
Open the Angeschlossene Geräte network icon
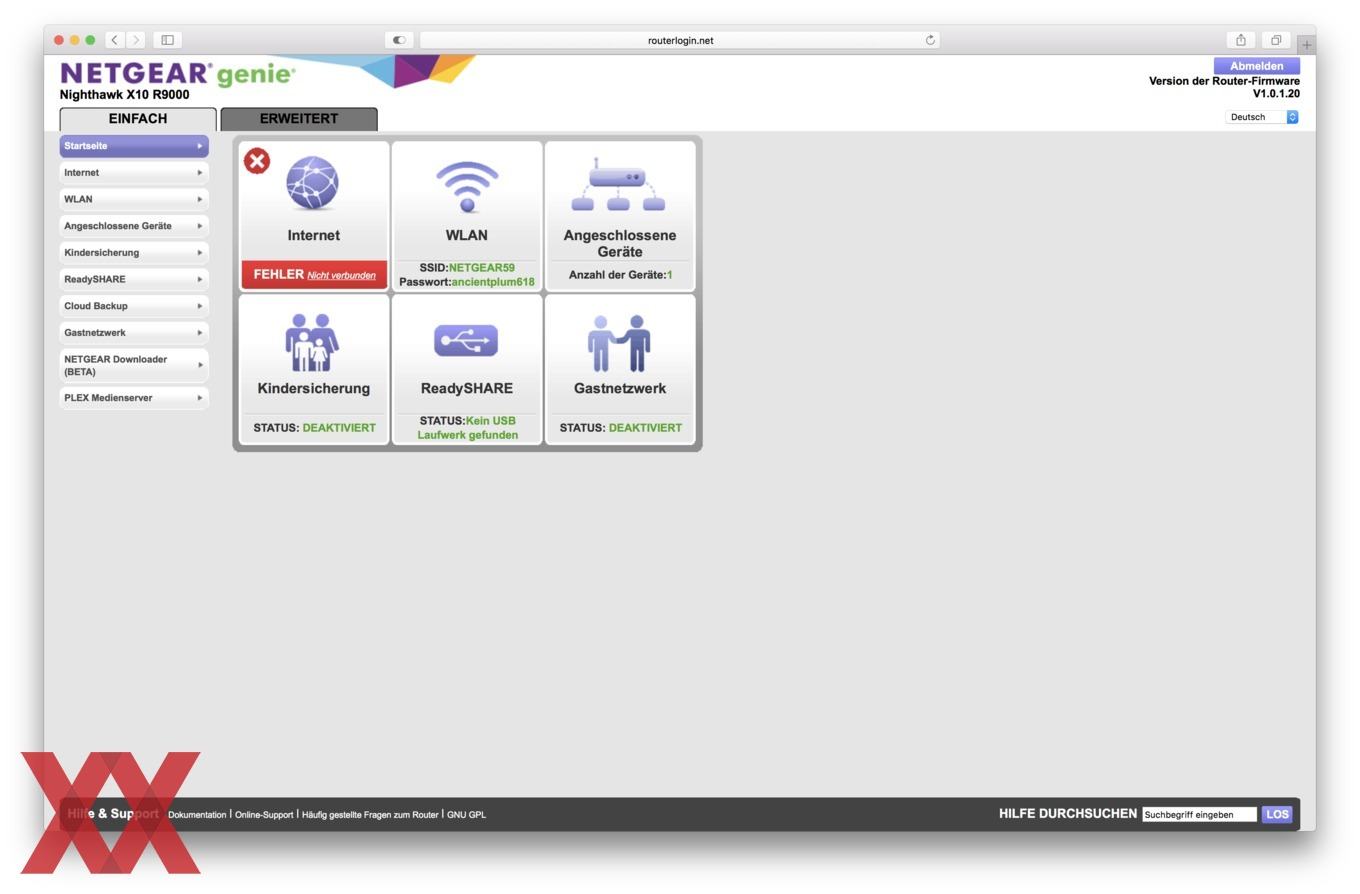pyautogui.click(x=618, y=185)
